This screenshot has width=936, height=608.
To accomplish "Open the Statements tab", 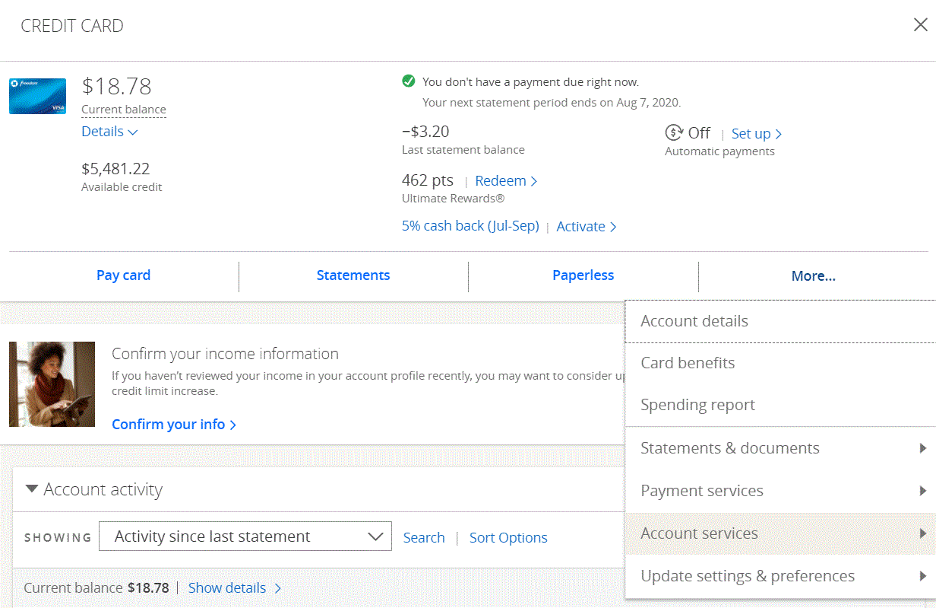I will 353,275.
